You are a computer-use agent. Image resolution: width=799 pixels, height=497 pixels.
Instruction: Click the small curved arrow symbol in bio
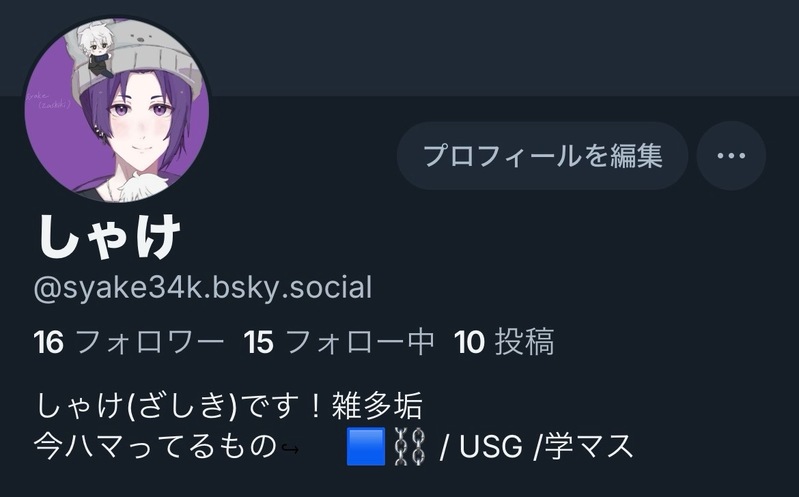(290, 449)
